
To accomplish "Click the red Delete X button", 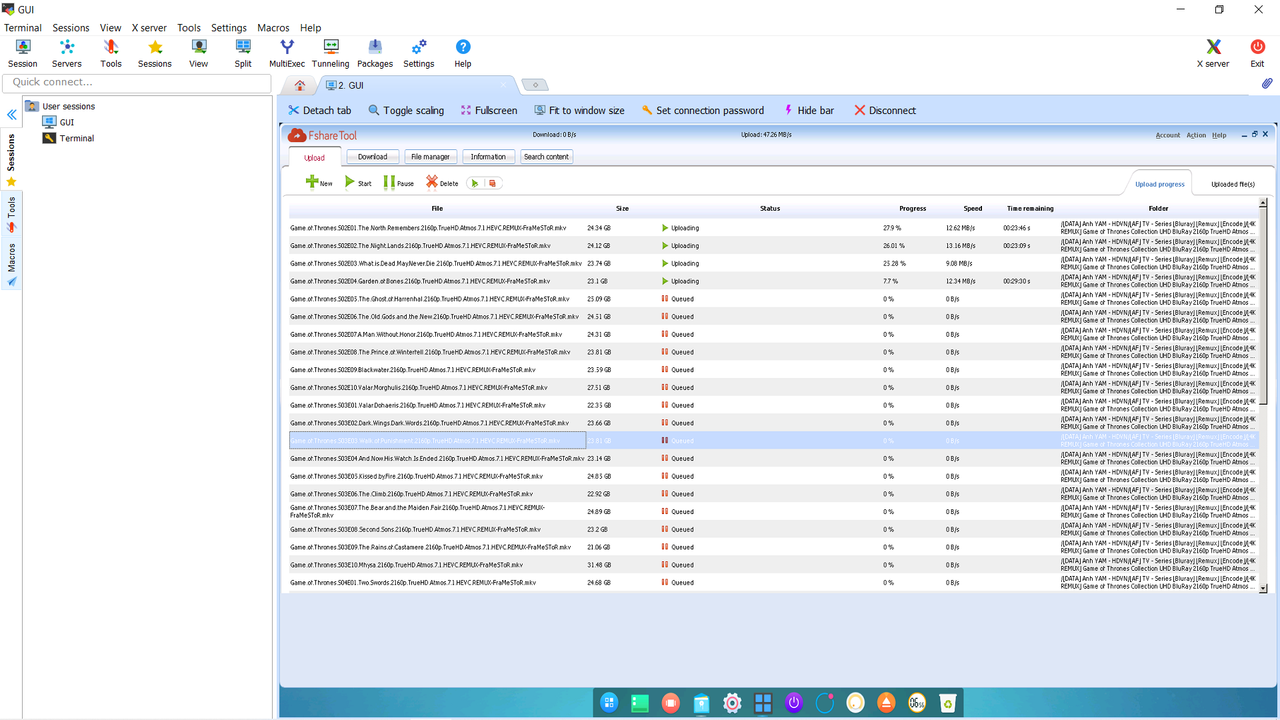I will coord(442,182).
